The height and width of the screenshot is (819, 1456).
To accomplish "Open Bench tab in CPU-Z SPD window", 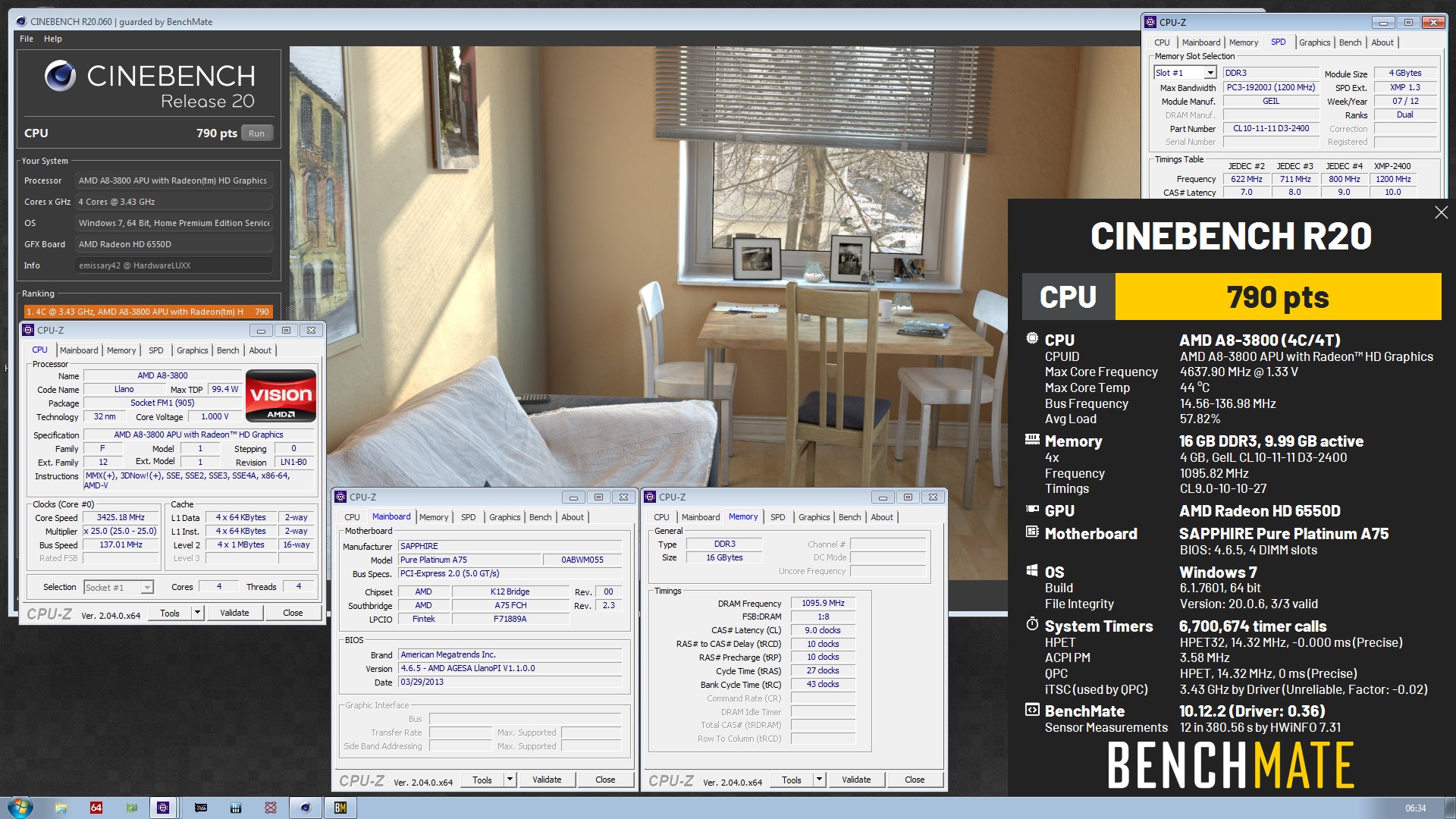I will (x=1350, y=42).
